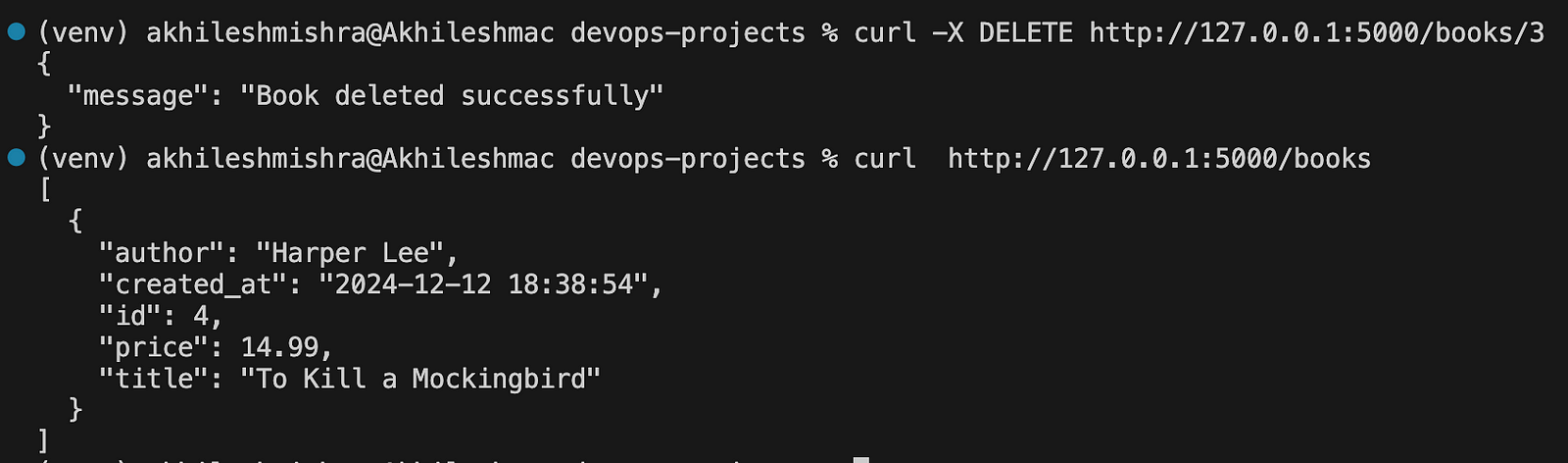Click the created_at timestamp 2024-12-12 18:38:54
Screen dimensions: 1568x463
483,283
